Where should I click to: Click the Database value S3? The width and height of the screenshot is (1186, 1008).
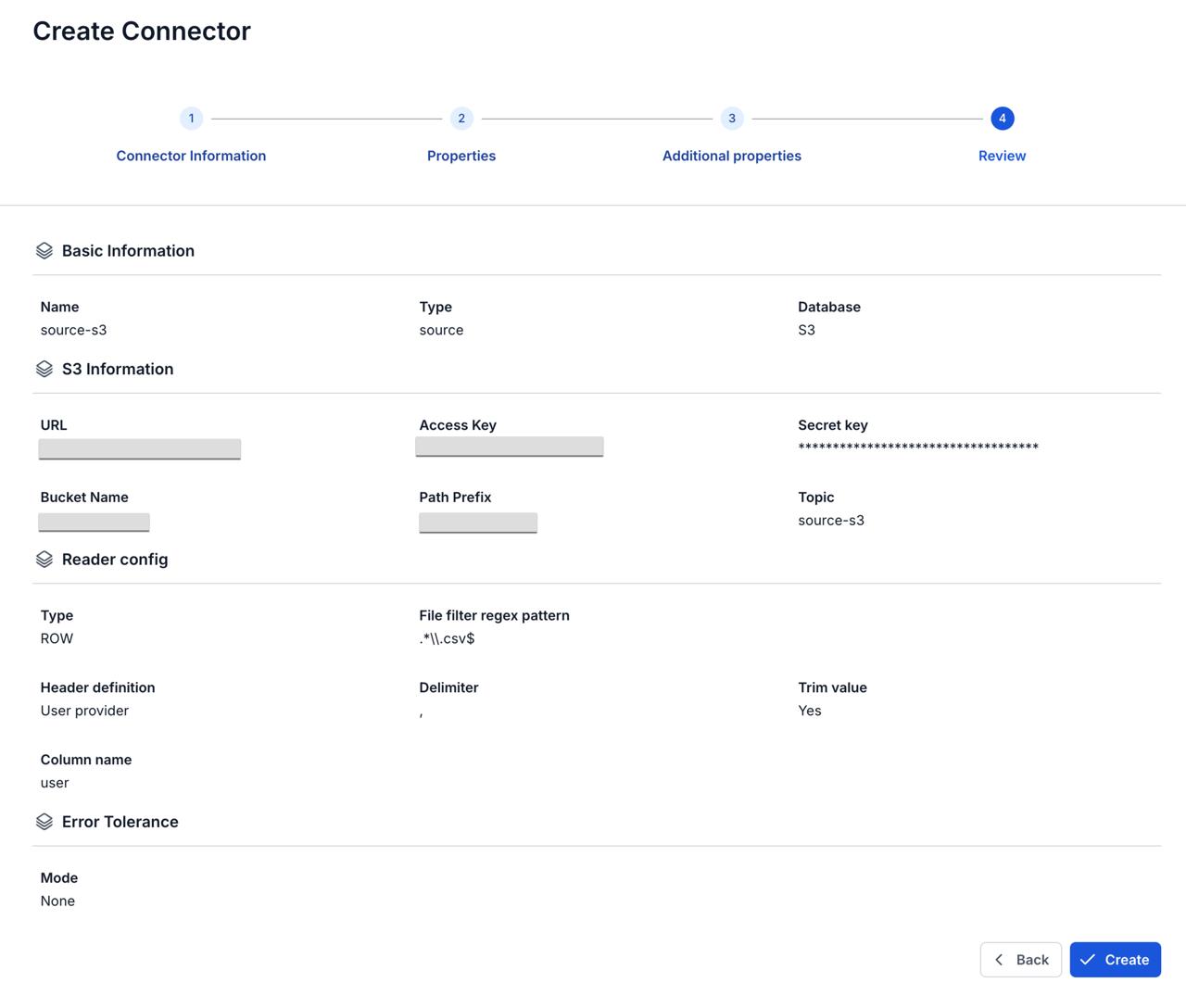pyautogui.click(x=807, y=330)
